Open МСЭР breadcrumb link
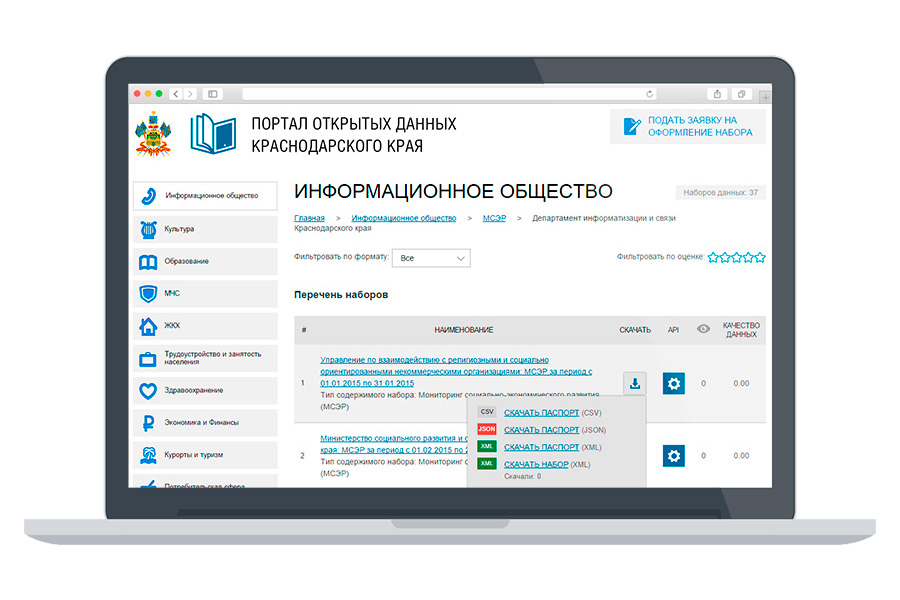Viewport: 900px width, 600px height. tap(494, 218)
